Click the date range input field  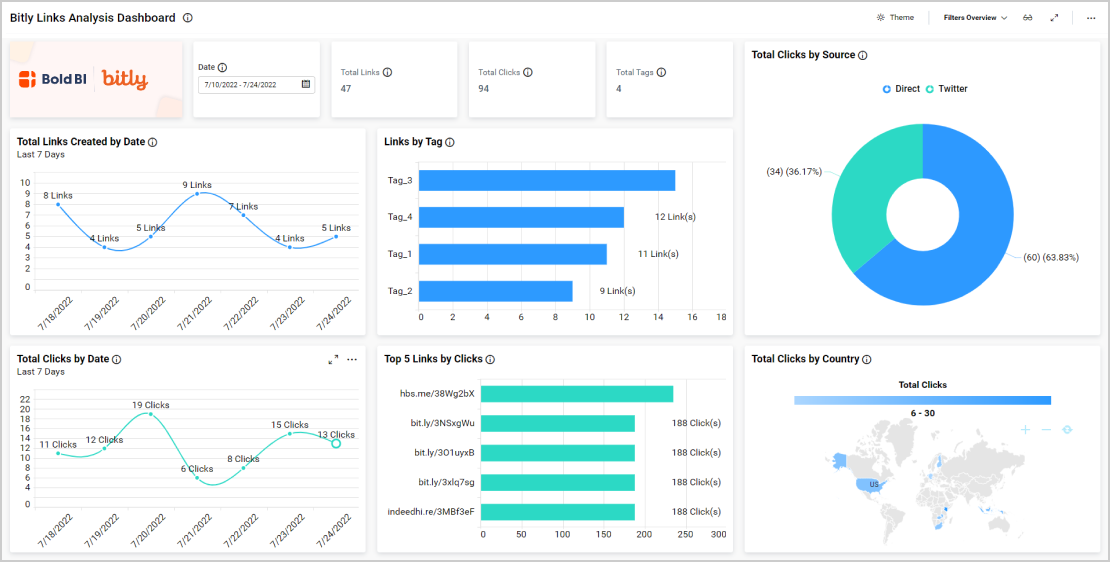[248, 85]
